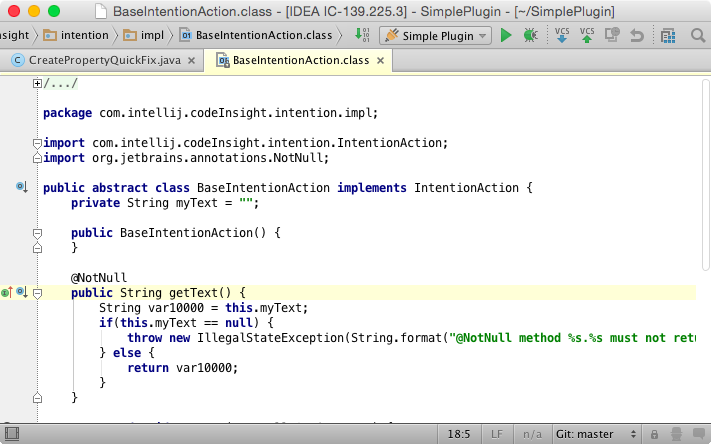Click the LF line separator indicator
711x444 pixels.
coord(497,434)
